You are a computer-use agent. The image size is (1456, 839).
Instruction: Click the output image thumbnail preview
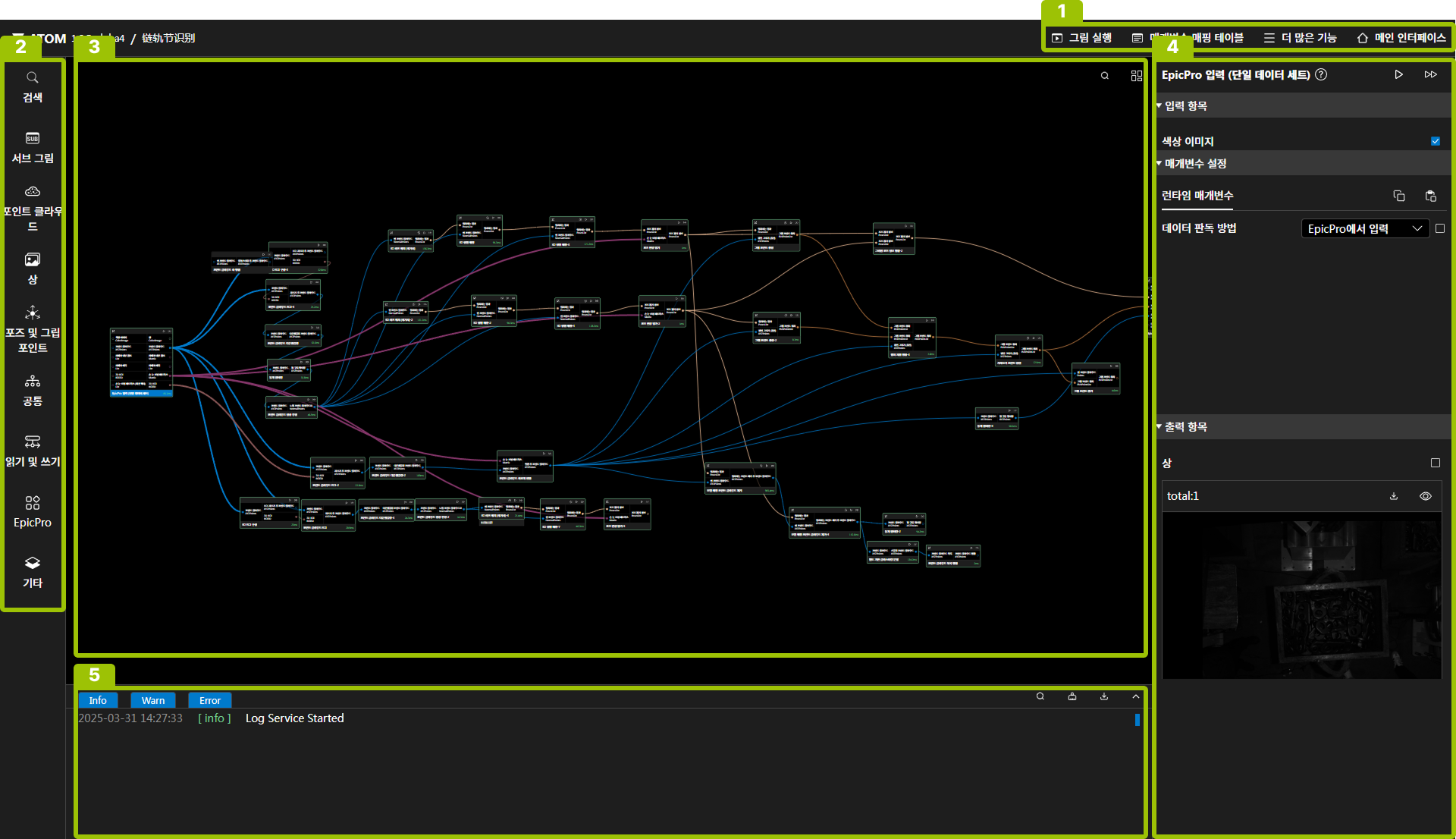pyautogui.click(x=1301, y=595)
